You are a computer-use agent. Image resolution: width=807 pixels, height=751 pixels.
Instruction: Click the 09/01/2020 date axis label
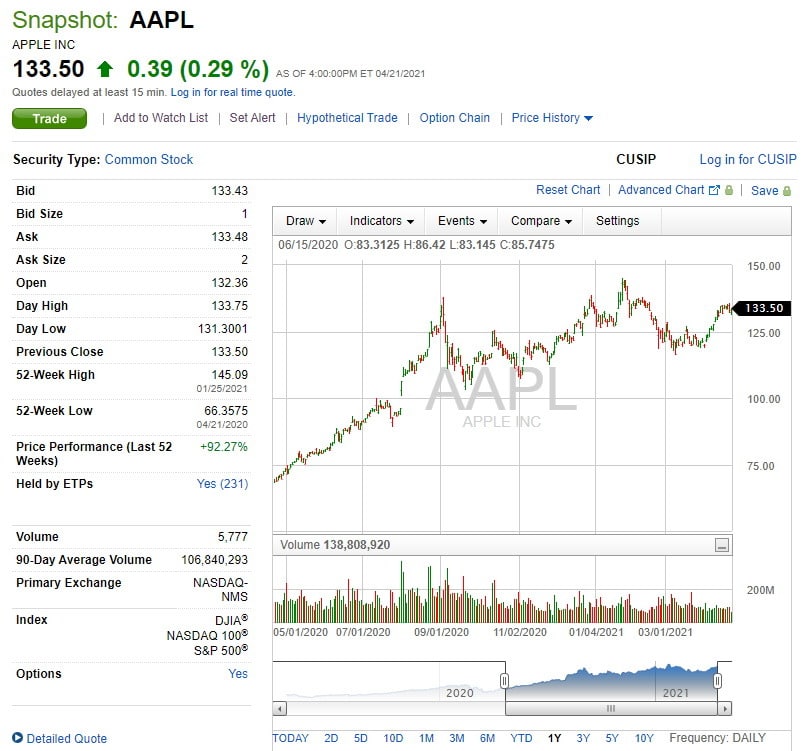441,632
